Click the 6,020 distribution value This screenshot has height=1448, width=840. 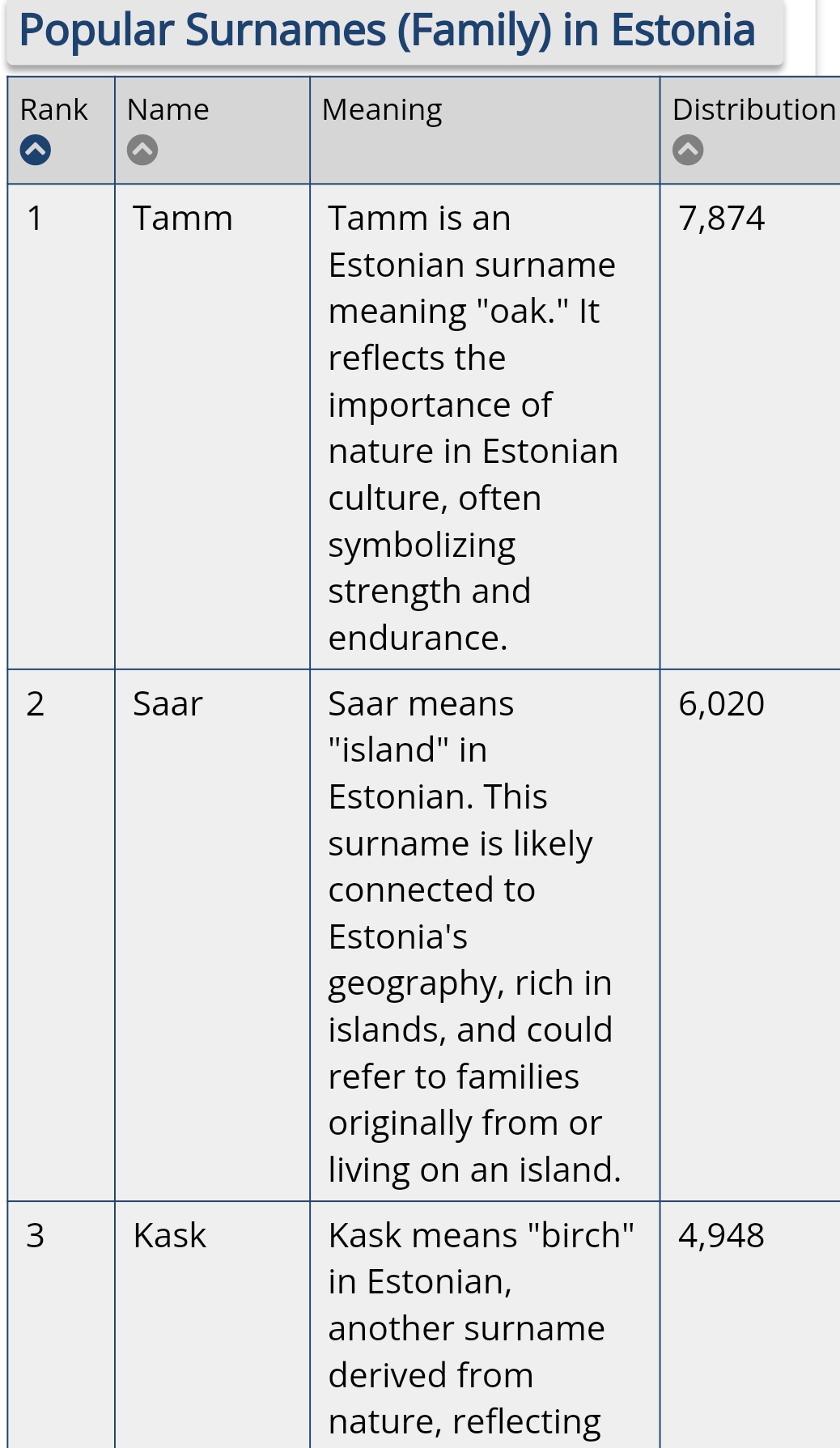[x=721, y=704]
